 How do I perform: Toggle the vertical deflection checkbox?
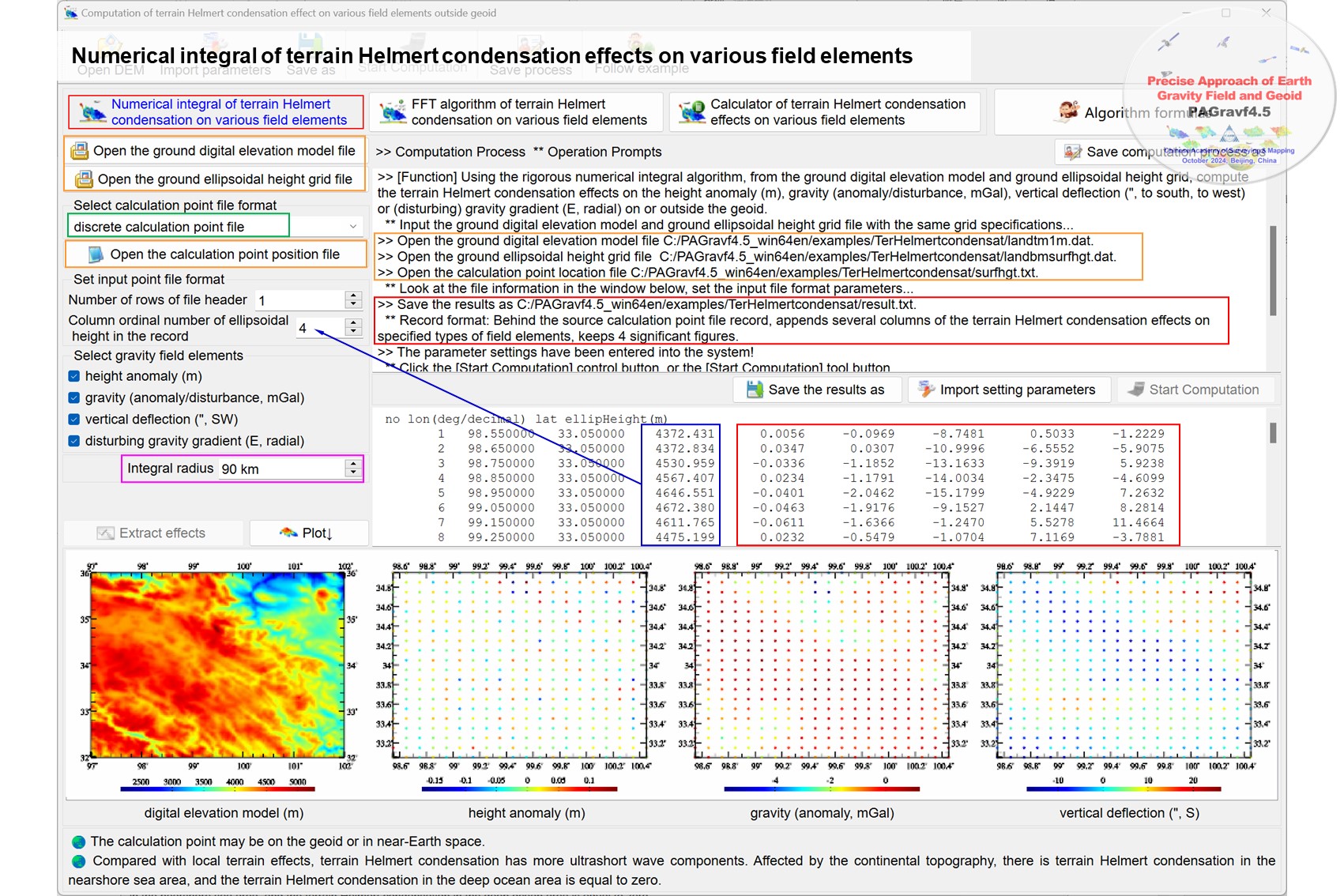point(74,420)
